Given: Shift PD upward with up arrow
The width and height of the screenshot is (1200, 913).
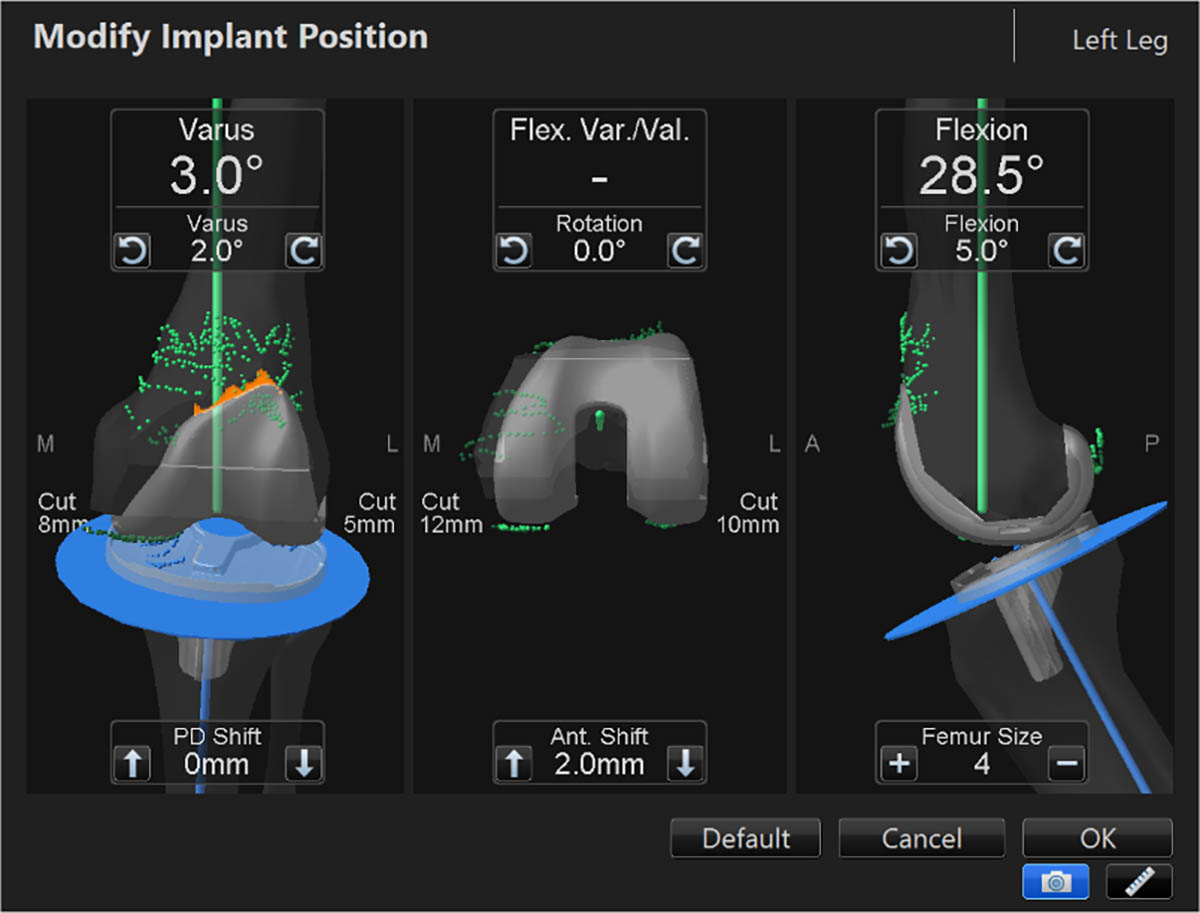Looking at the screenshot, I should [x=133, y=765].
